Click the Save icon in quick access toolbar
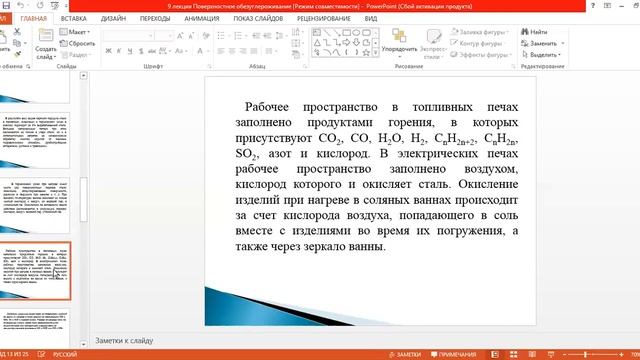 tap(6, 6)
